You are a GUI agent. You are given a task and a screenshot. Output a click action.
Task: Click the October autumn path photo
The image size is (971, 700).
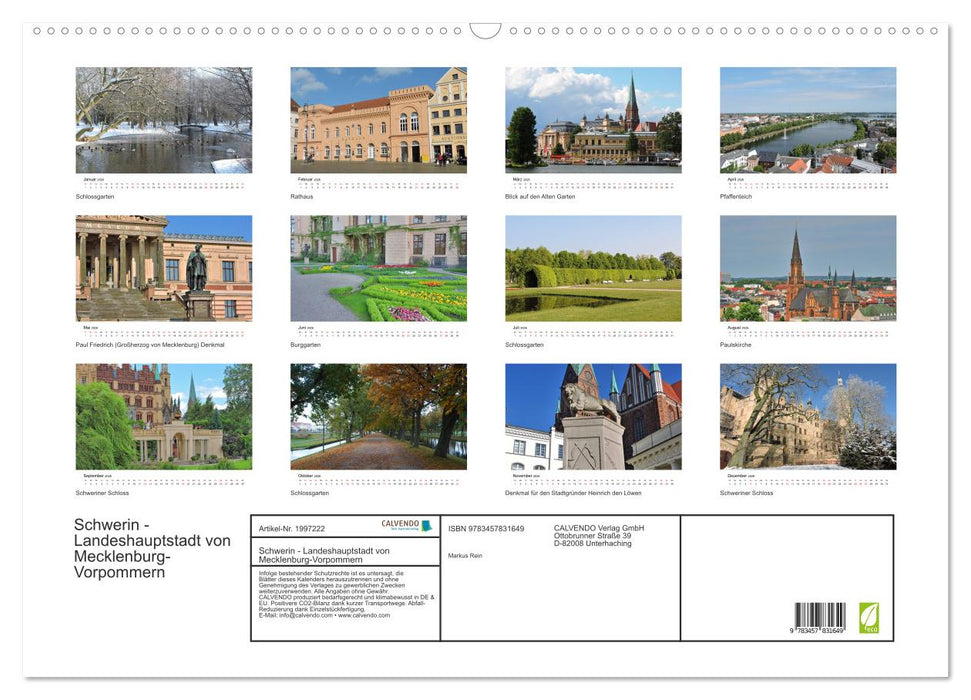click(378, 414)
